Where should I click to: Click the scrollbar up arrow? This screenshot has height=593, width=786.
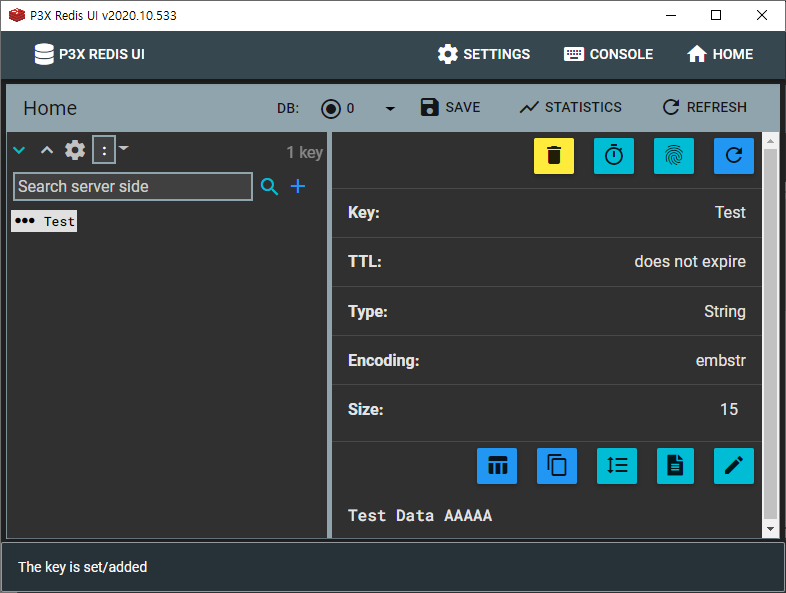coord(770,141)
